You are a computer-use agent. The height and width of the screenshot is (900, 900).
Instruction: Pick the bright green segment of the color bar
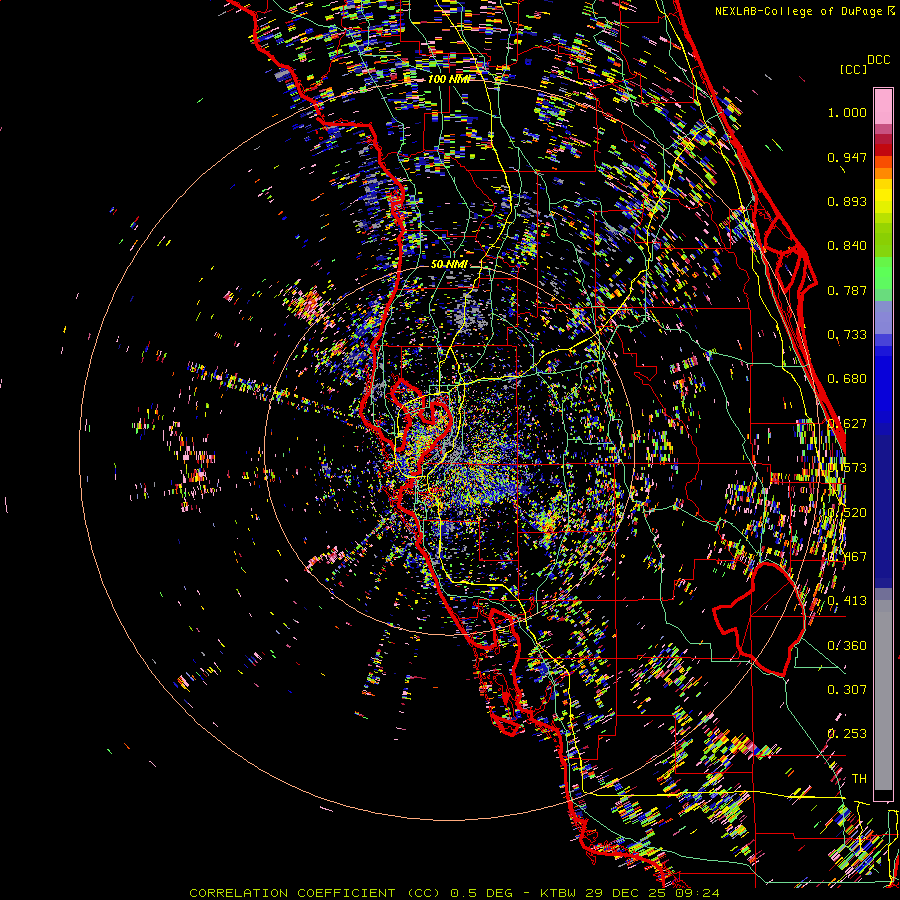click(883, 273)
